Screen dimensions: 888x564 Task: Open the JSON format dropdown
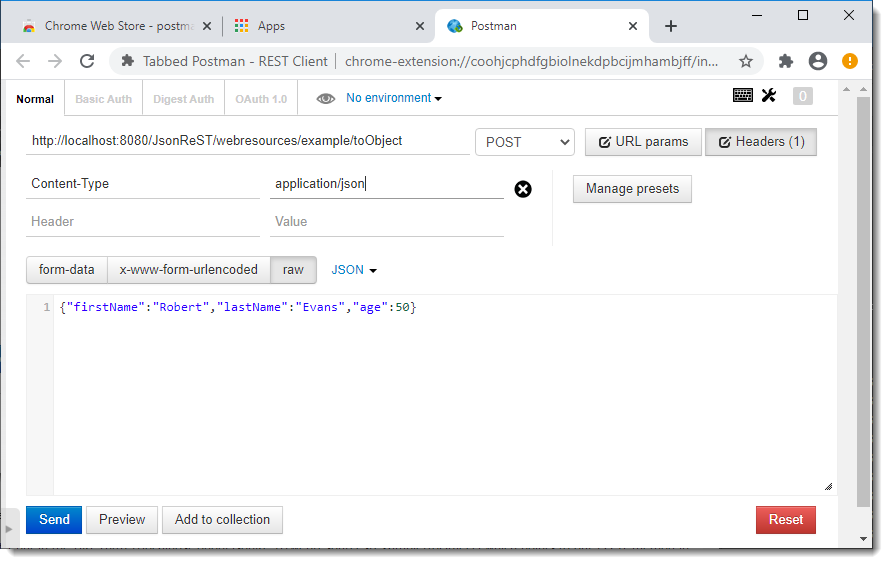coord(354,270)
